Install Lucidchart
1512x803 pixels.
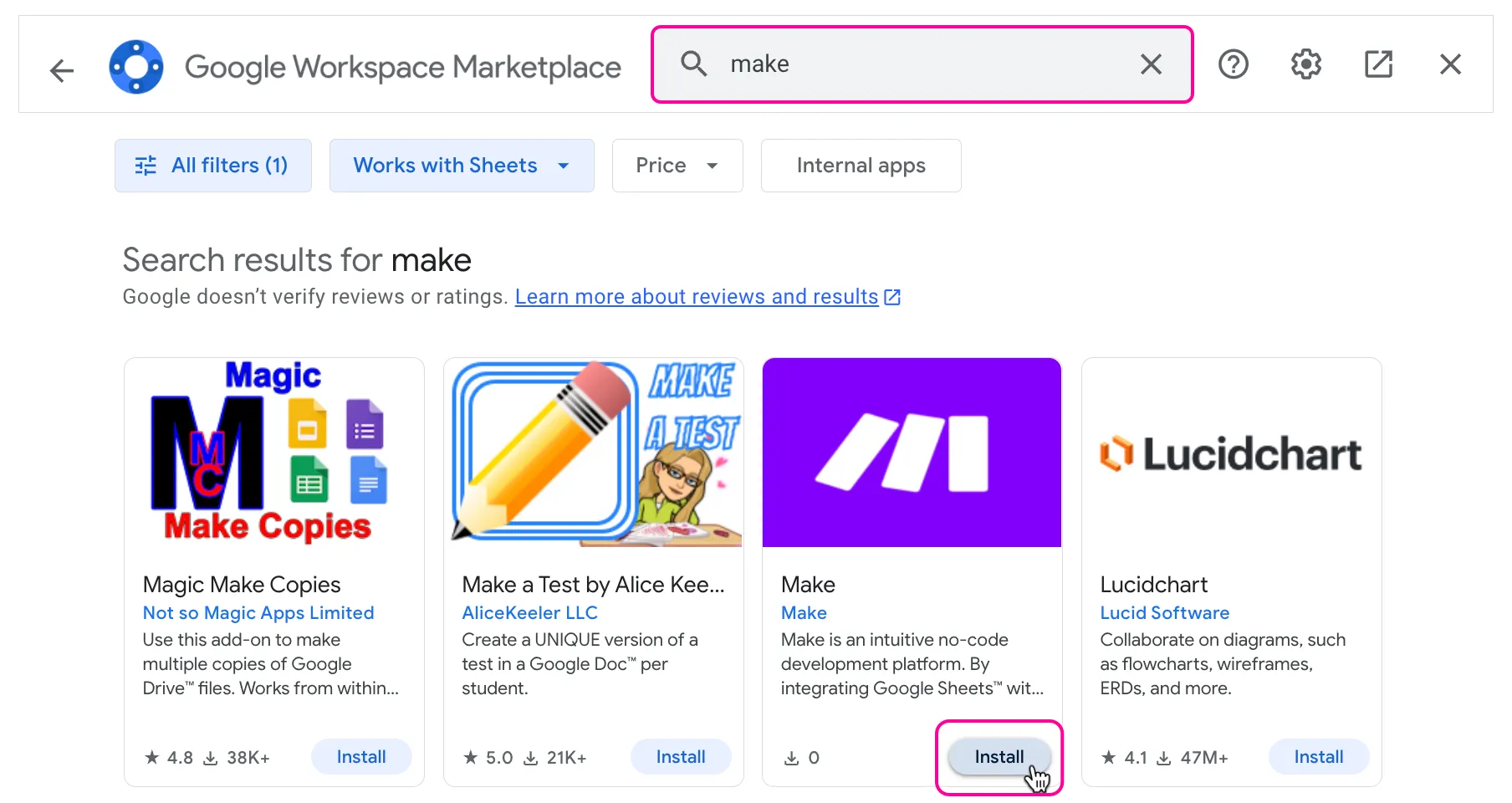pos(1319,757)
